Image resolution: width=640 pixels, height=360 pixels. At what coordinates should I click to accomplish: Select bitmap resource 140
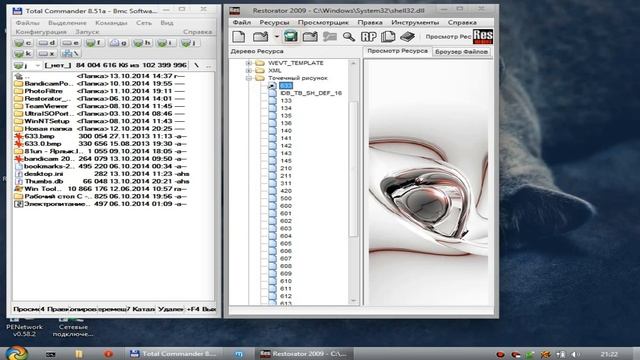click(286, 131)
